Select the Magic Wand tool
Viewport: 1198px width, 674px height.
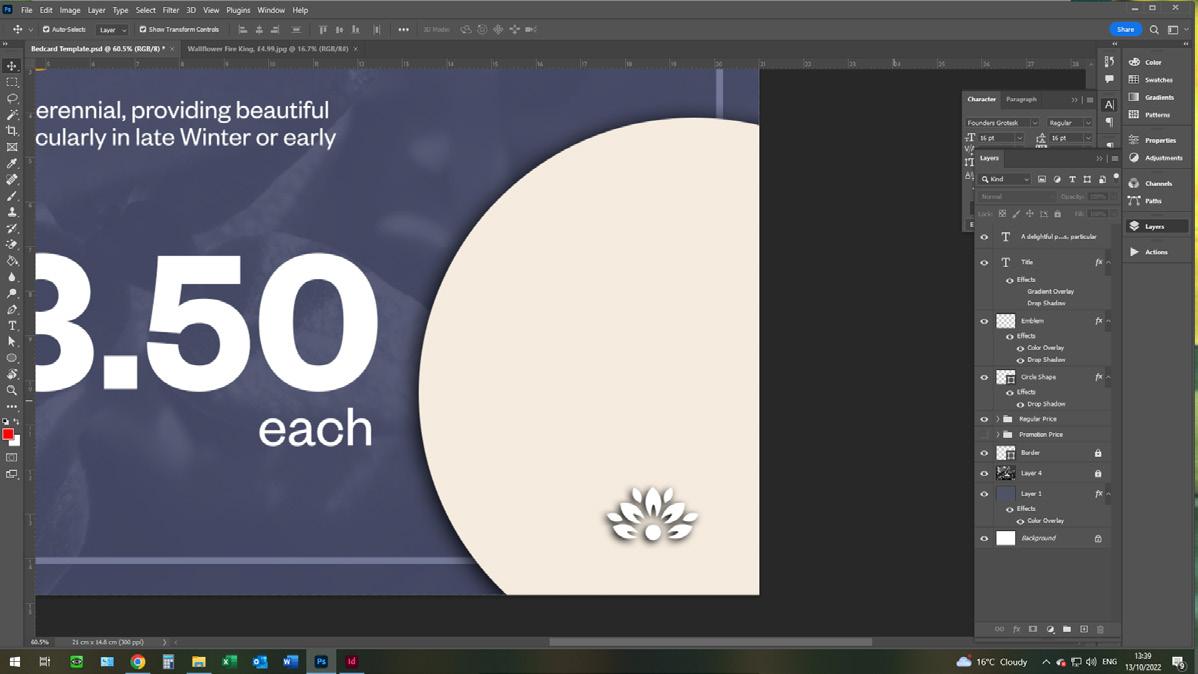pyautogui.click(x=11, y=115)
